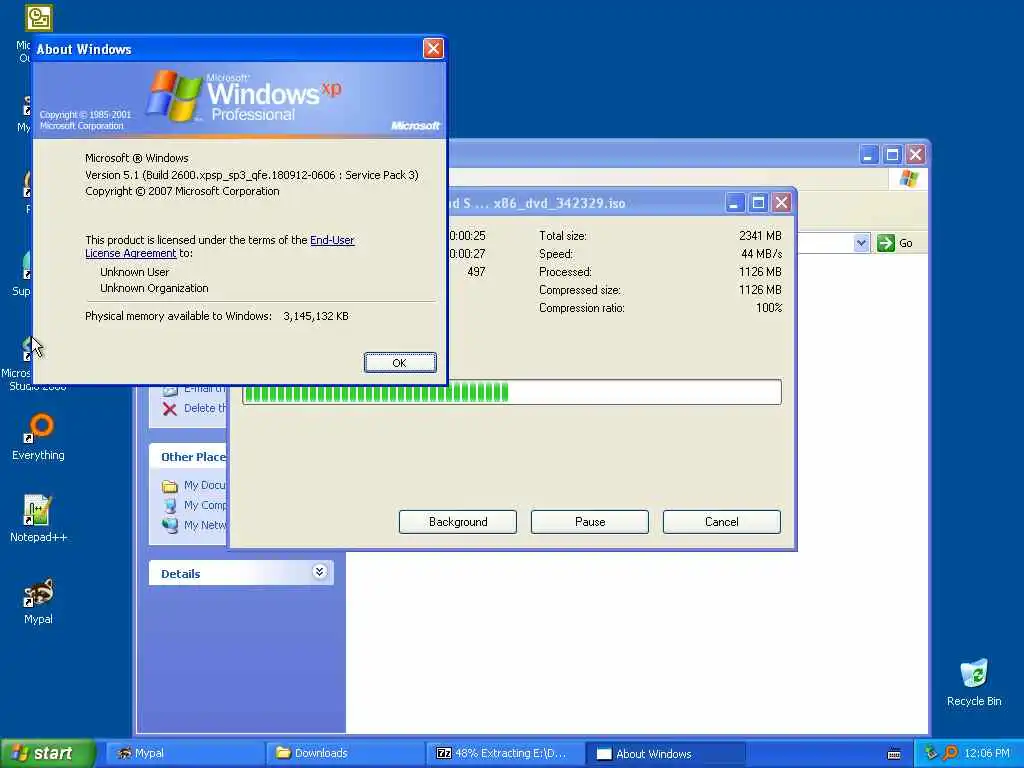Screen dimensions: 1024x768
Task: Close the 7-Zip extraction window
Action: point(781,203)
